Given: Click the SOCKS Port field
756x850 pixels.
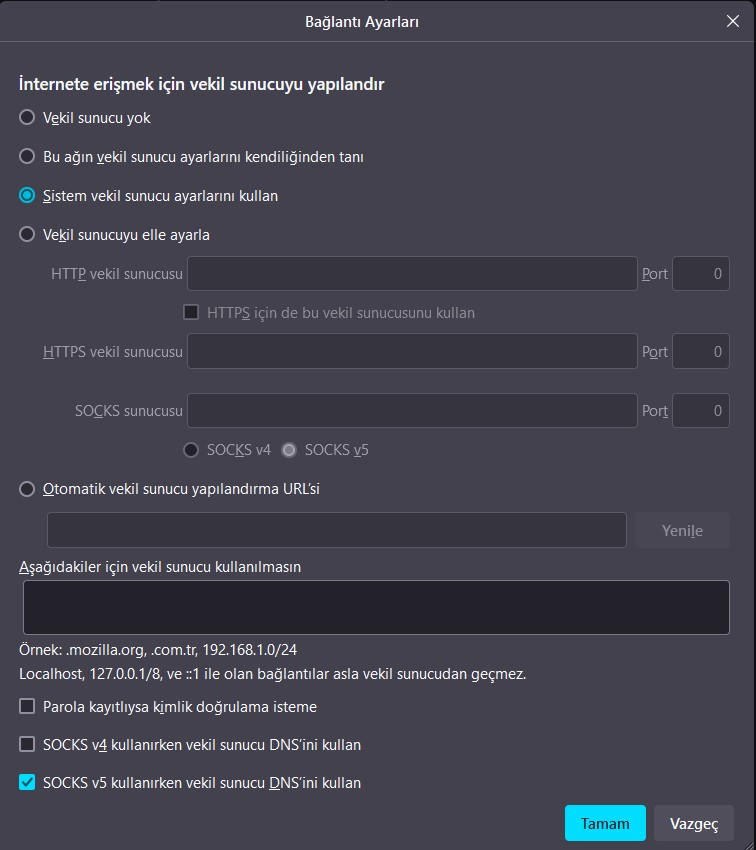Looking at the screenshot, I should [x=700, y=411].
